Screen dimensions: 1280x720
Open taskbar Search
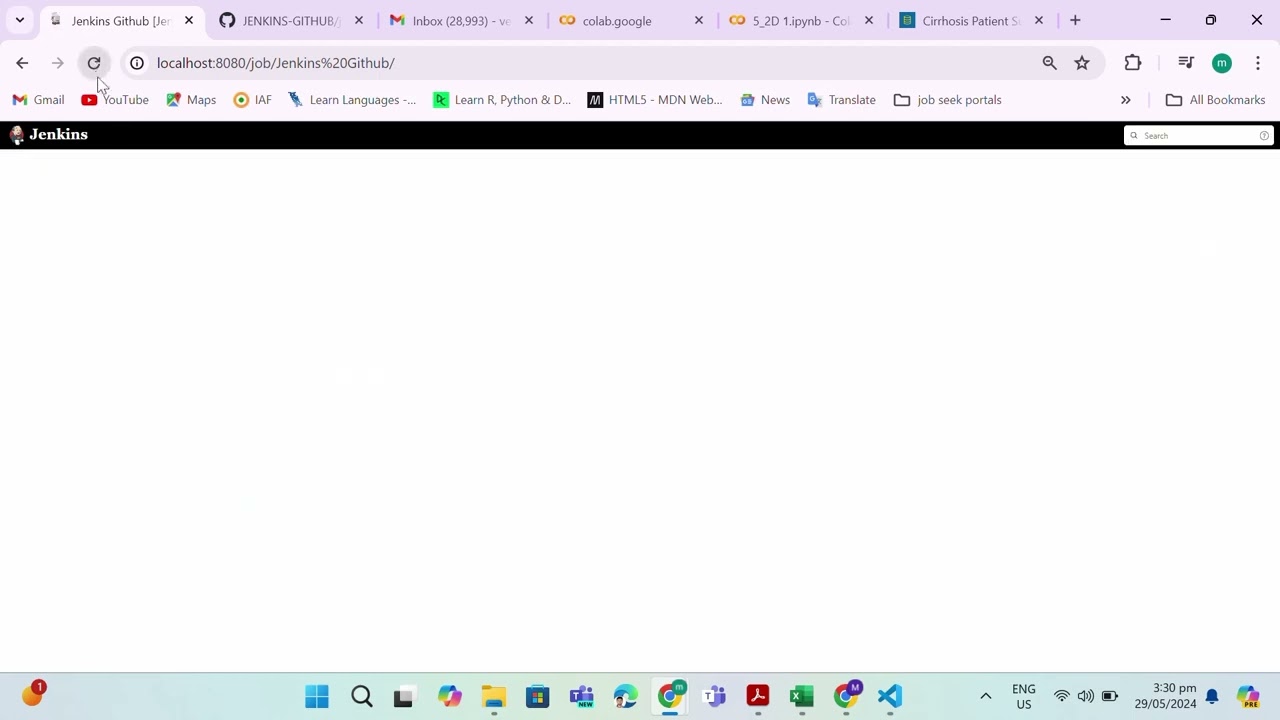click(362, 696)
